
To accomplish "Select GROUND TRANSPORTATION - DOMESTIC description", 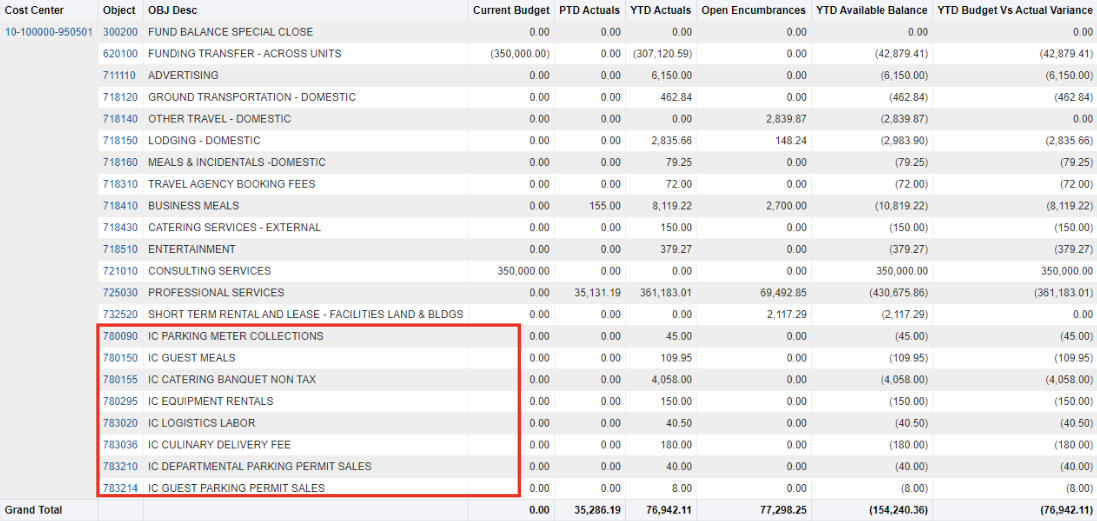I will pyautogui.click(x=252, y=97).
